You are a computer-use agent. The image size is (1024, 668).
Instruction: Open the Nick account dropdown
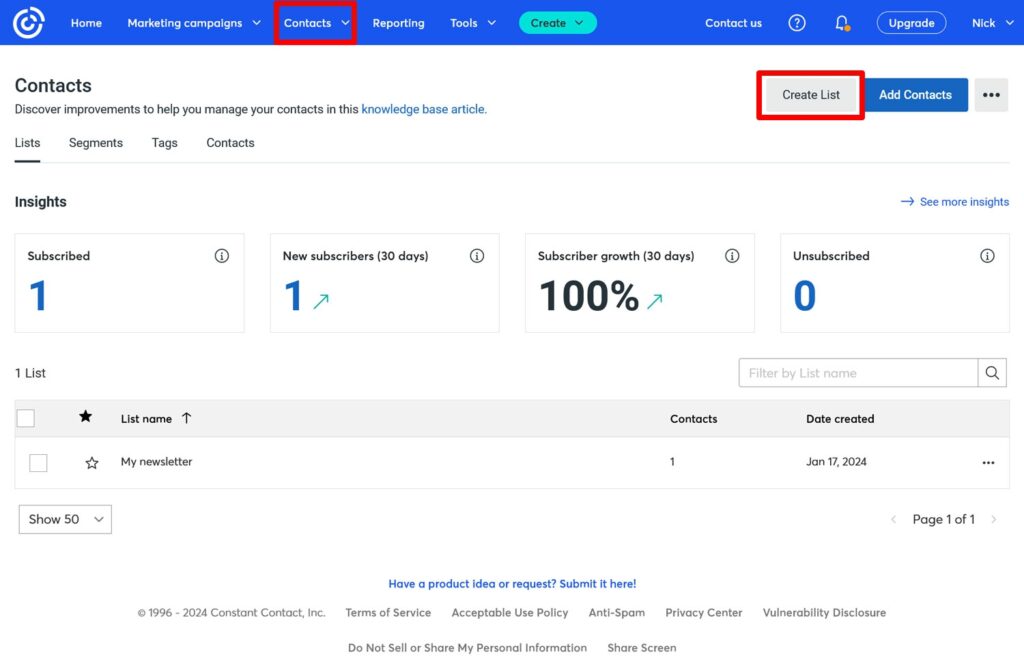[990, 23]
